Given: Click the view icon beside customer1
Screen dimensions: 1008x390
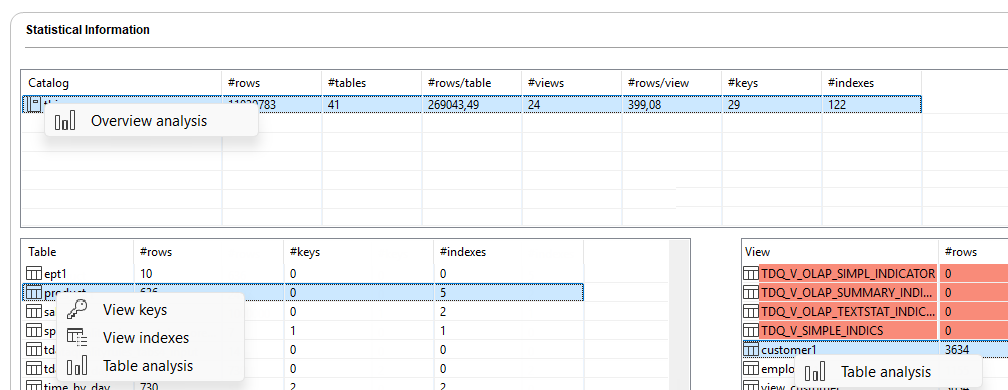Looking at the screenshot, I should coord(751,350).
